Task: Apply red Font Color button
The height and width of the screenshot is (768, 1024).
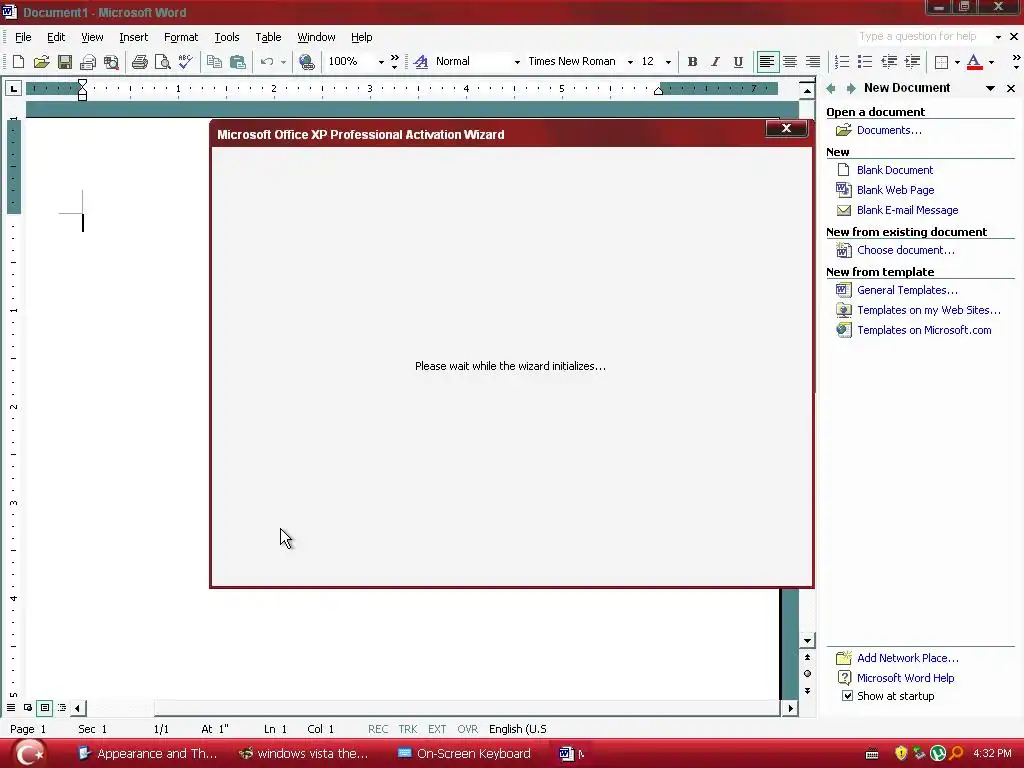Action: coord(974,61)
